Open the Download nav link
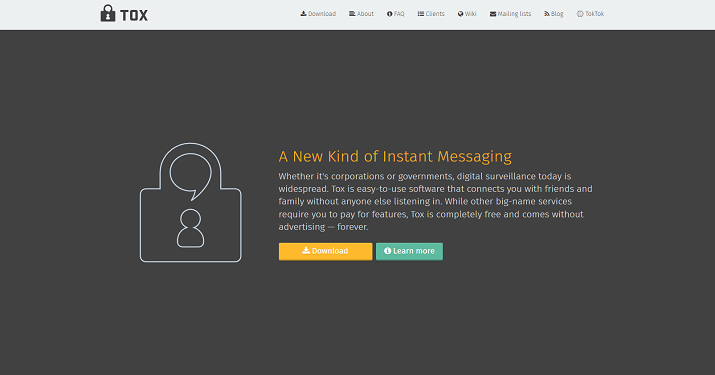The width and height of the screenshot is (715, 375). [x=318, y=14]
